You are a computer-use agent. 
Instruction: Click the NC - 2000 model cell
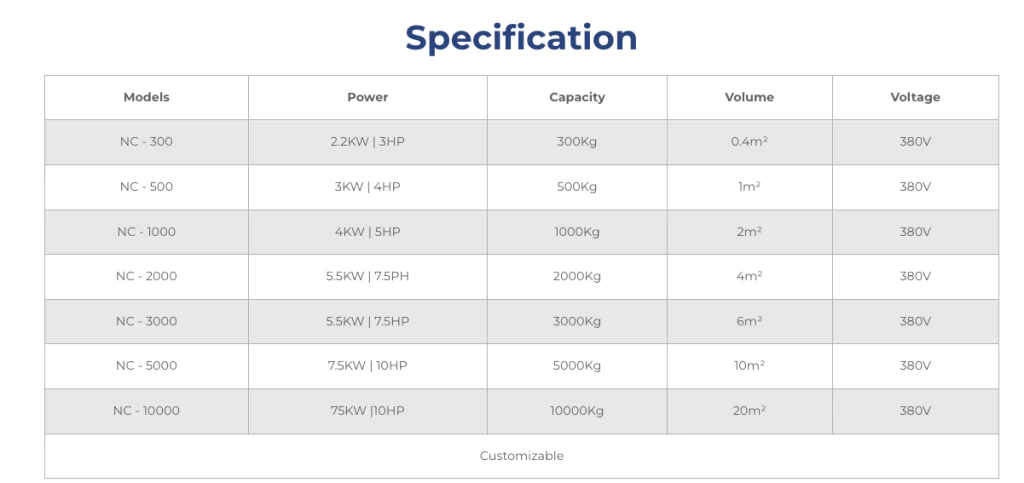146,276
